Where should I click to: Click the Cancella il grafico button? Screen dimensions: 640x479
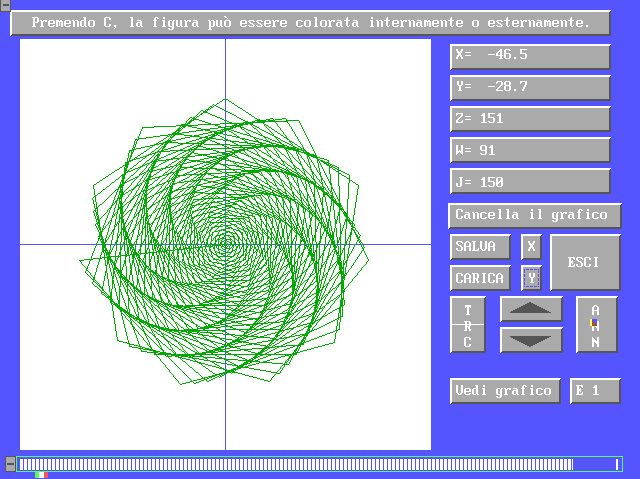[535, 215]
